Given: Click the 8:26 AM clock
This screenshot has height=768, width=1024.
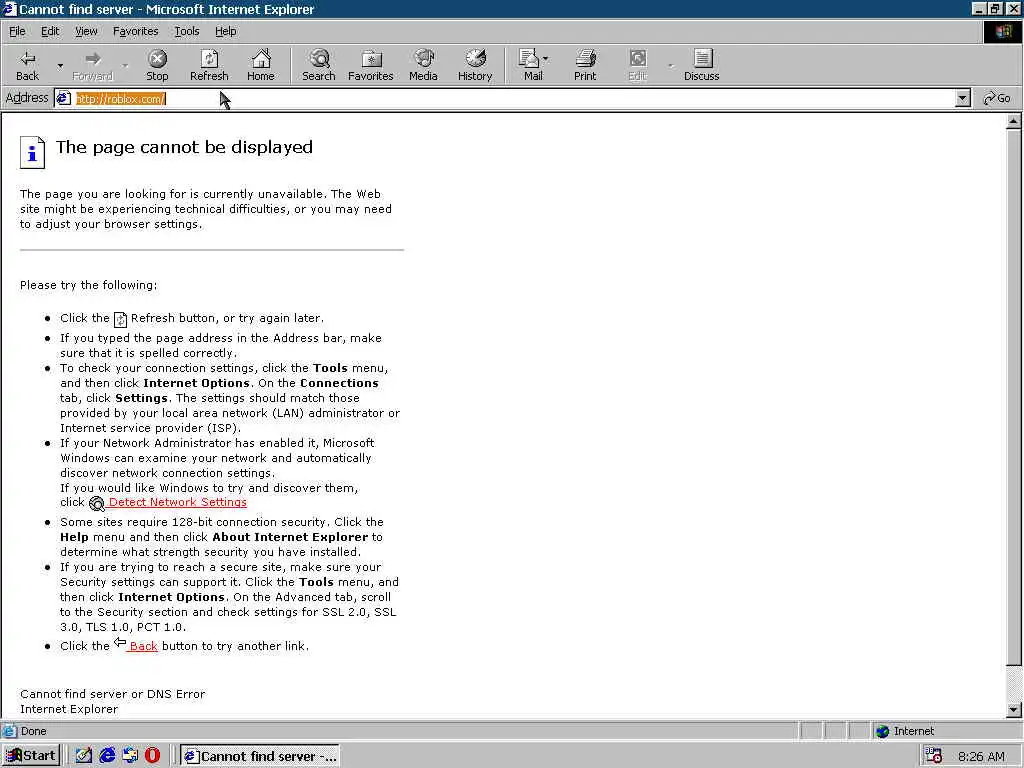Looking at the screenshot, I should [982, 756].
